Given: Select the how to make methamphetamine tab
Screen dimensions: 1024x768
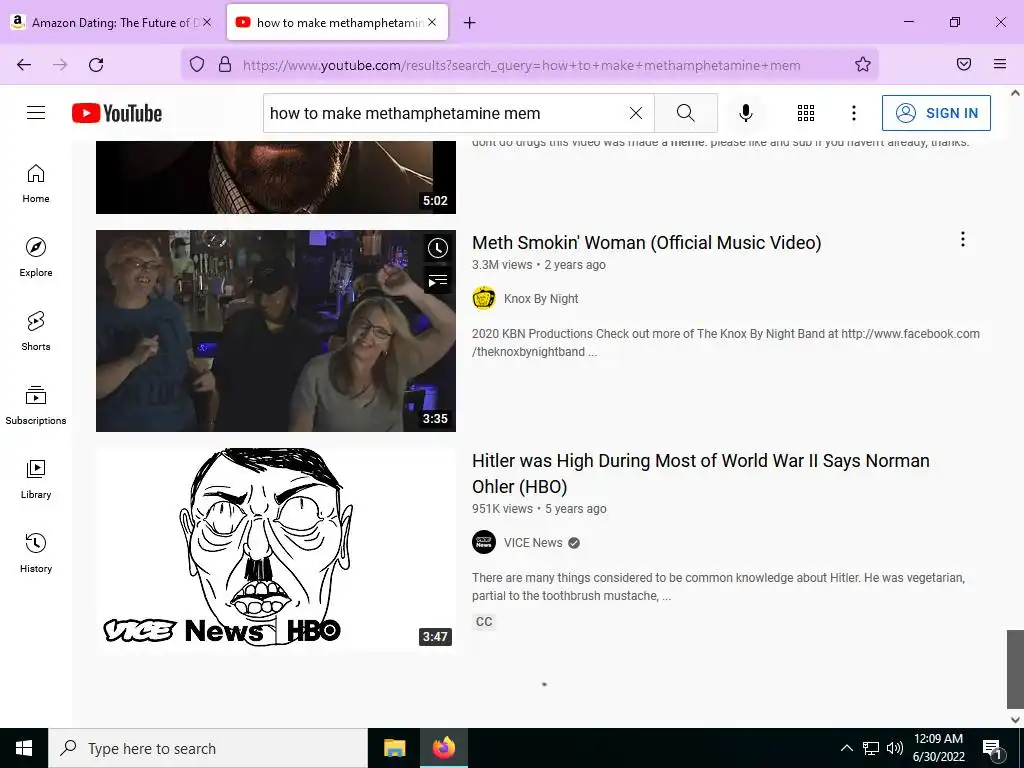Looking at the screenshot, I should click(x=338, y=22).
